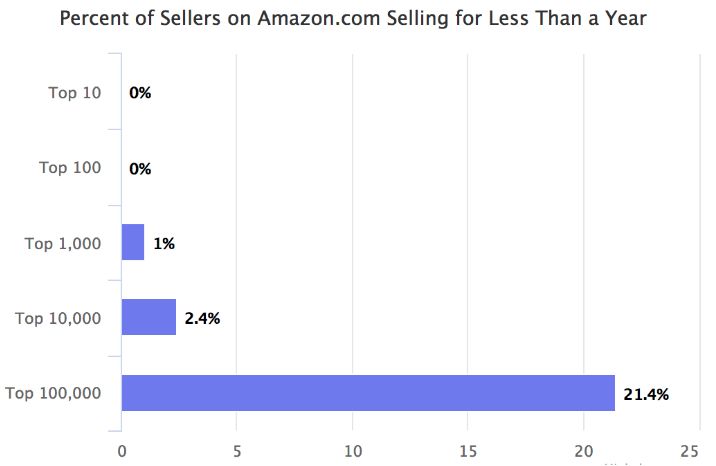
Task: Click the Top 10,000 axis label
Action: point(59,318)
